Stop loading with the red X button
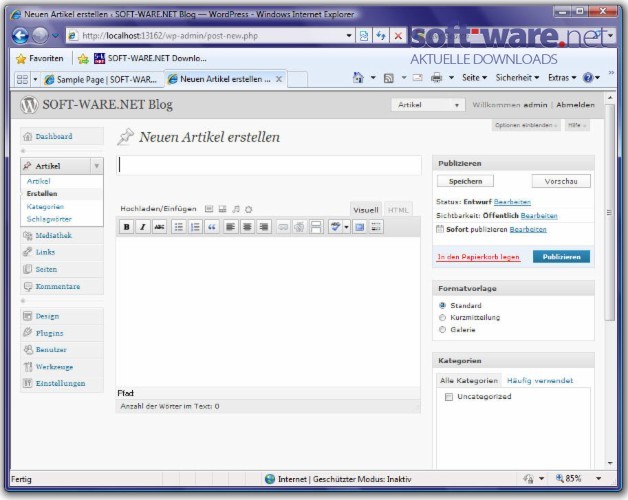The height and width of the screenshot is (500, 628). click(398, 36)
